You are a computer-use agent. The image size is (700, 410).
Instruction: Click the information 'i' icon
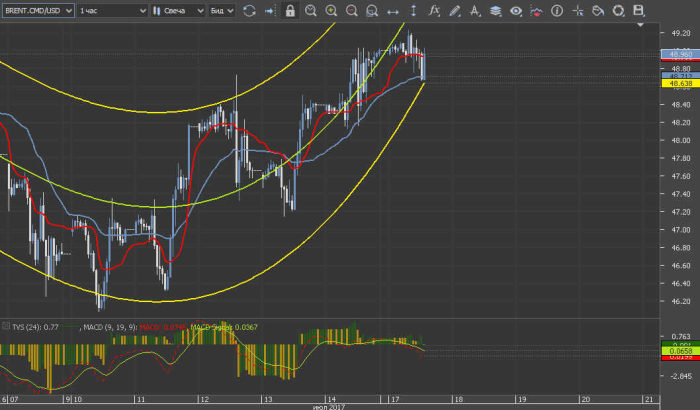click(557, 11)
